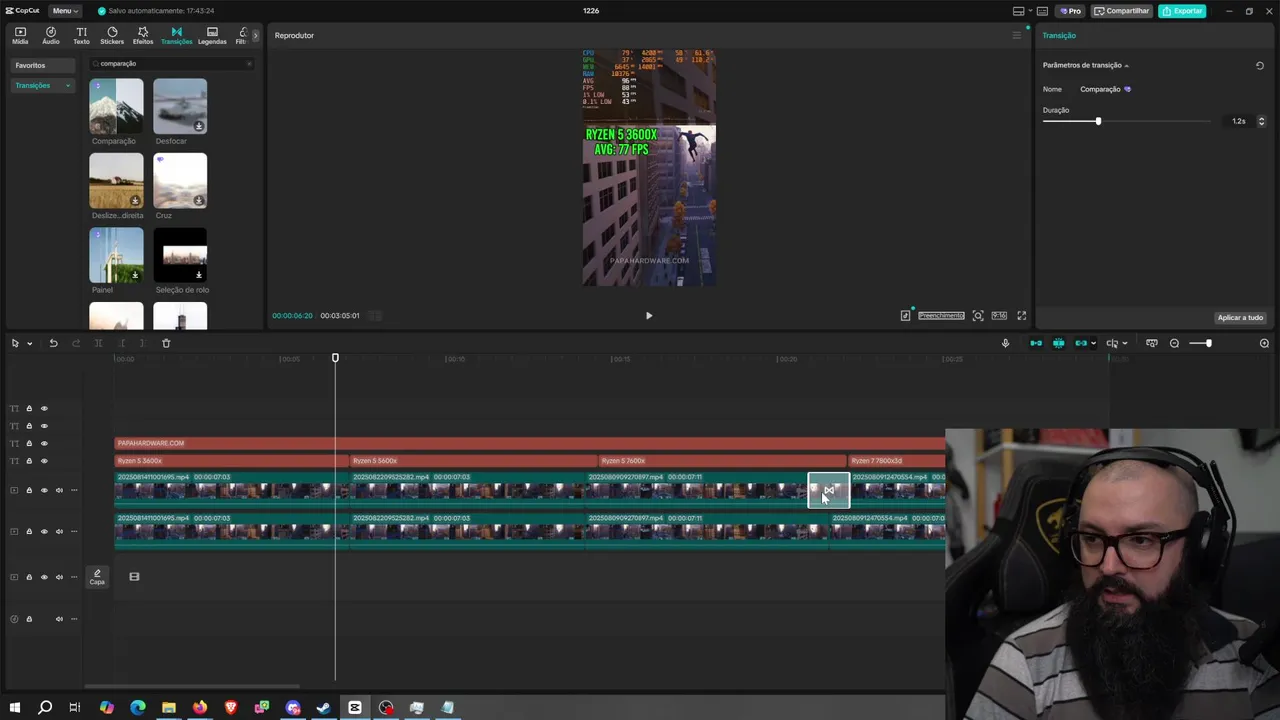Click the Exportar button
This screenshot has width=1280, height=720.
[x=1182, y=11]
